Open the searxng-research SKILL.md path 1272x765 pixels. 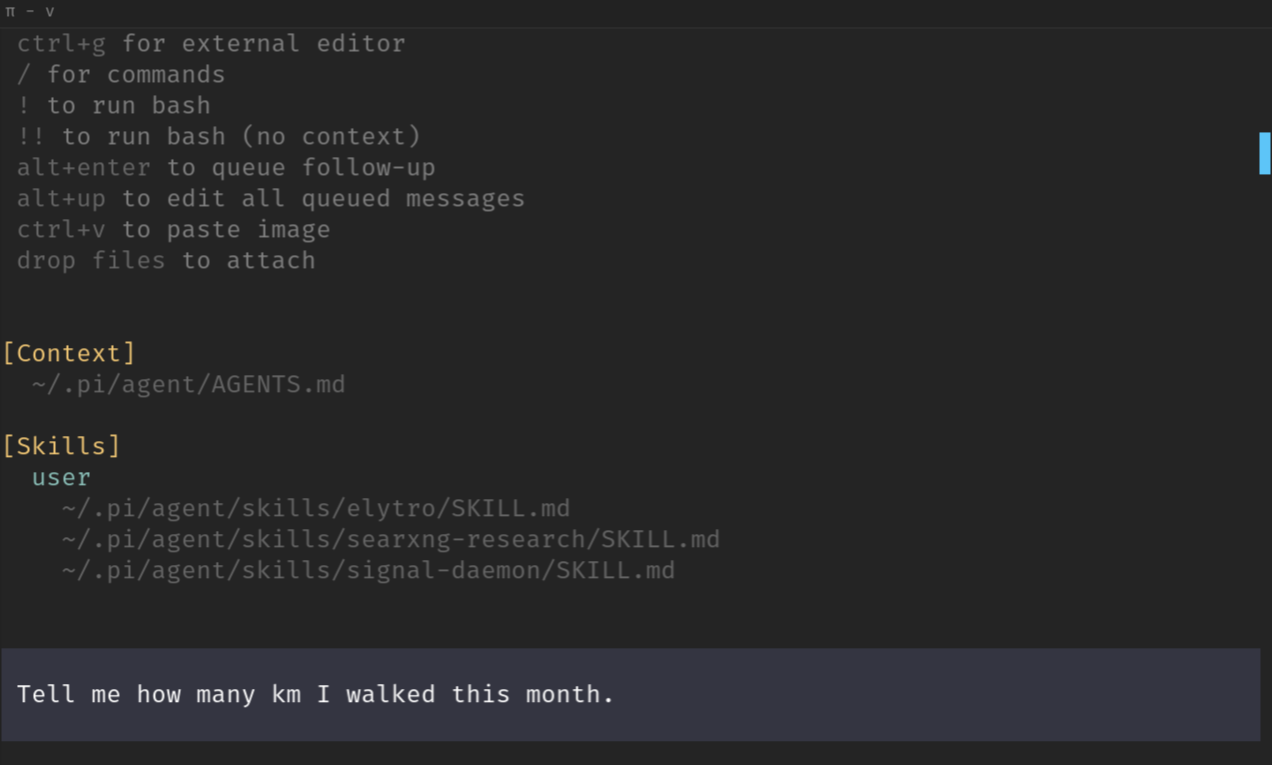[390, 539]
